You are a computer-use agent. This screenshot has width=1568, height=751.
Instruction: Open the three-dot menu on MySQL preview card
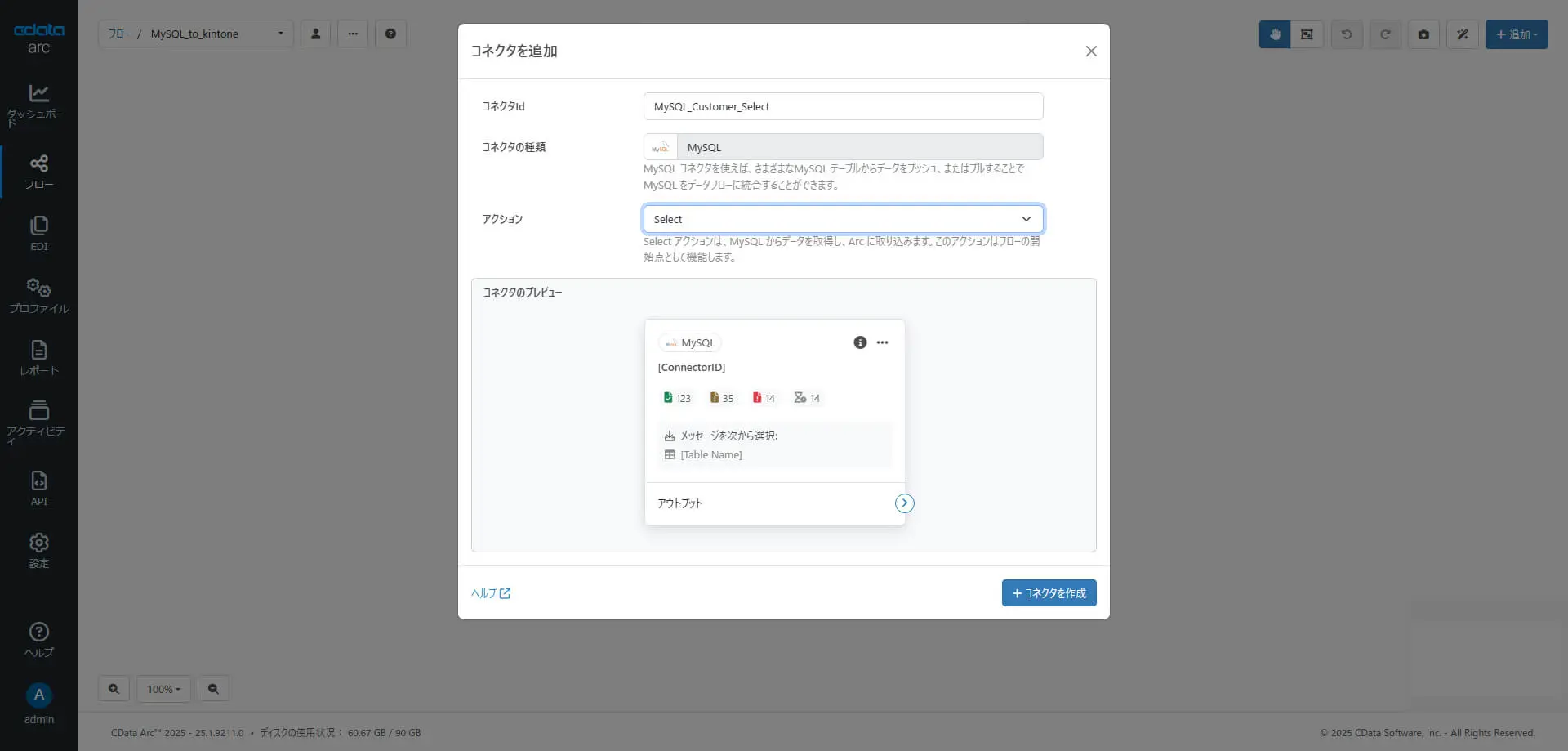pyautogui.click(x=882, y=342)
